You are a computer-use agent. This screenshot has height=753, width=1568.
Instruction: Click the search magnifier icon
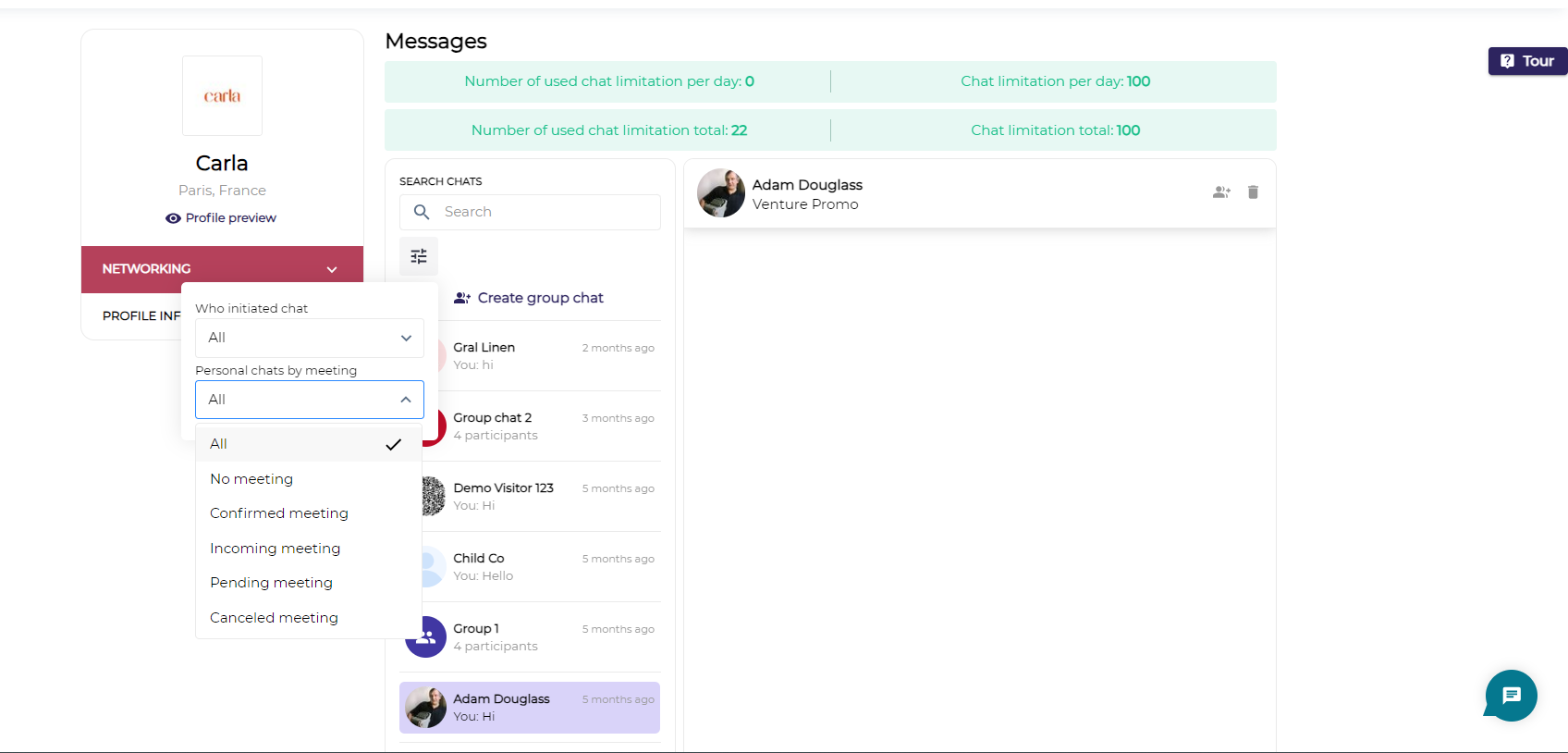coord(422,212)
